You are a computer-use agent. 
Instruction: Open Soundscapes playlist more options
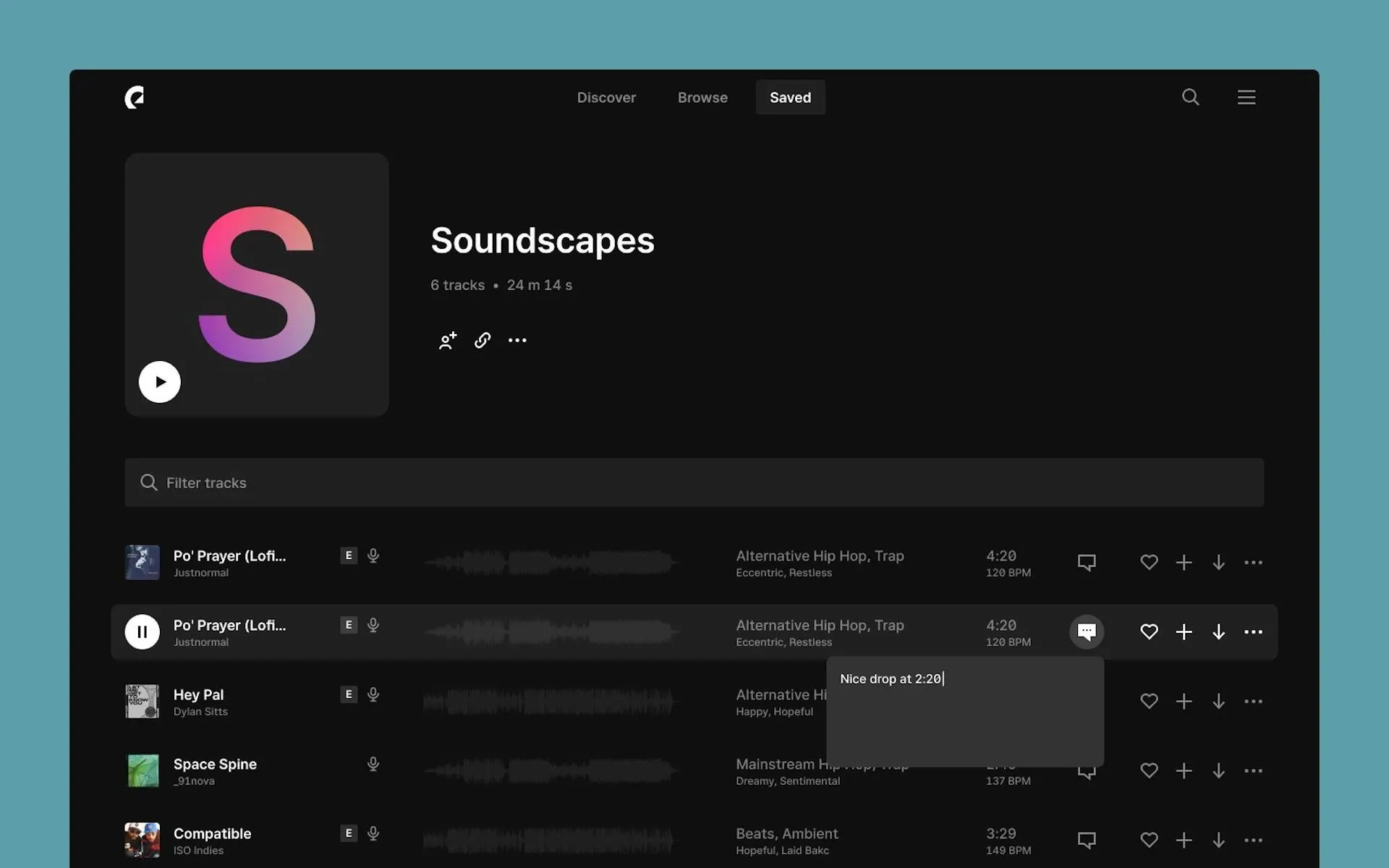(x=517, y=340)
